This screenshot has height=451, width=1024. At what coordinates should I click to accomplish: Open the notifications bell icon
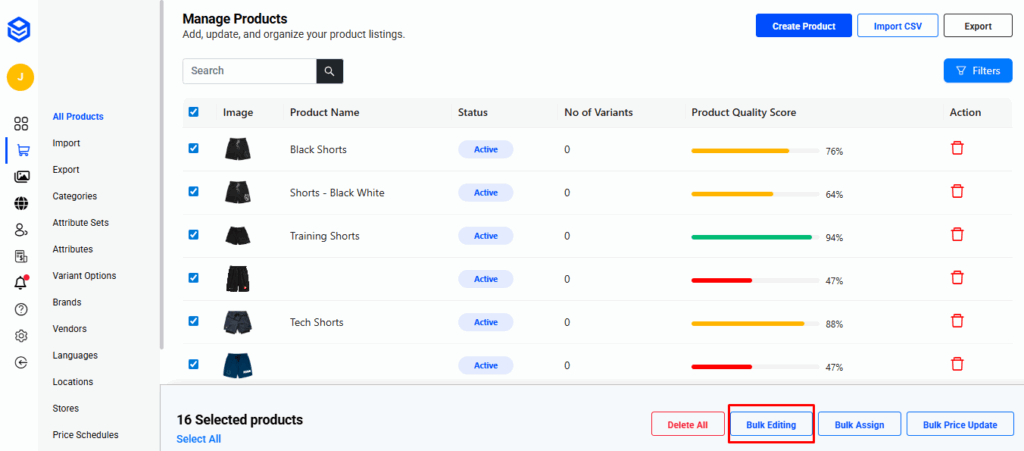click(x=21, y=283)
